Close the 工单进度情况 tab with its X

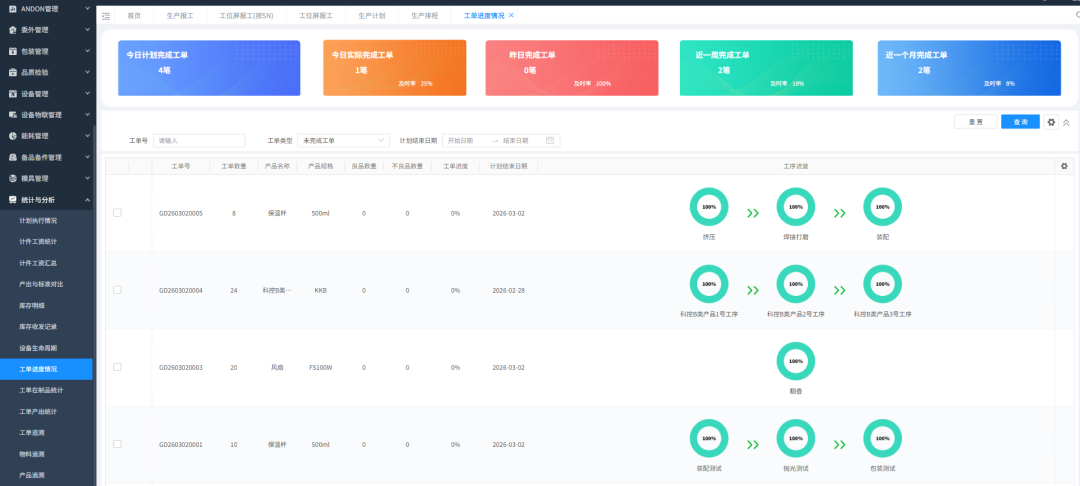(511, 15)
